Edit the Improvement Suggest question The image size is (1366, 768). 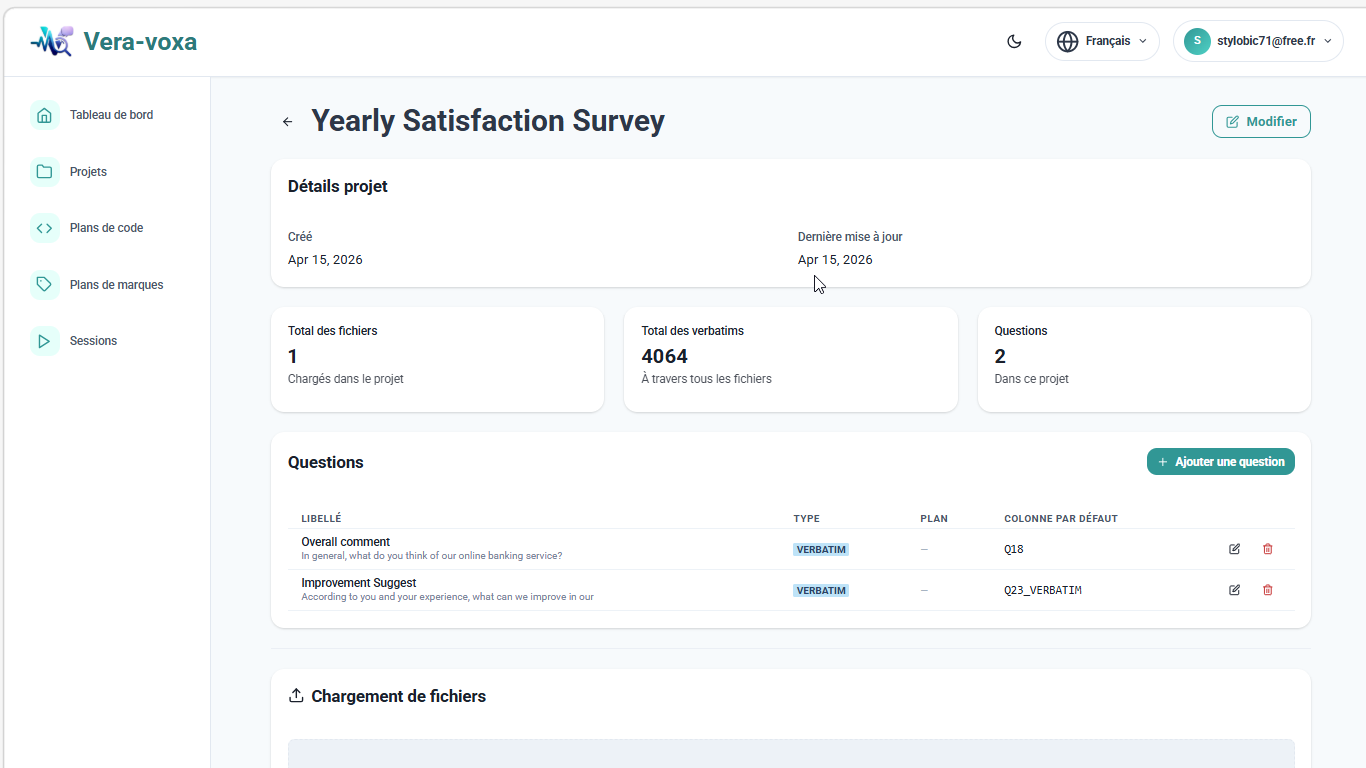(x=1235, y=590)
